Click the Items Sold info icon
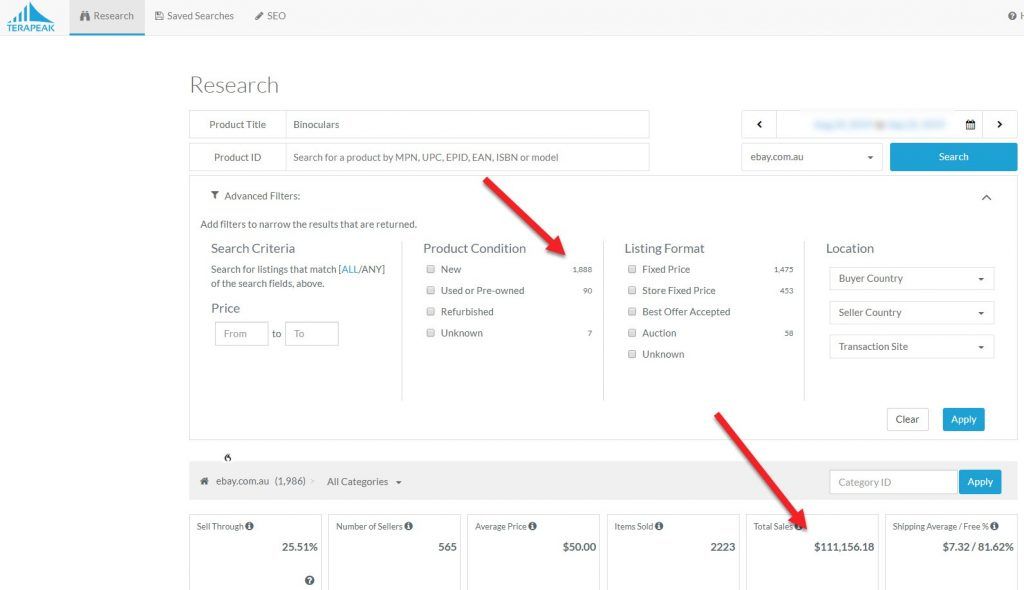This screenshot has width=1024, height=590. pos(659,526)
